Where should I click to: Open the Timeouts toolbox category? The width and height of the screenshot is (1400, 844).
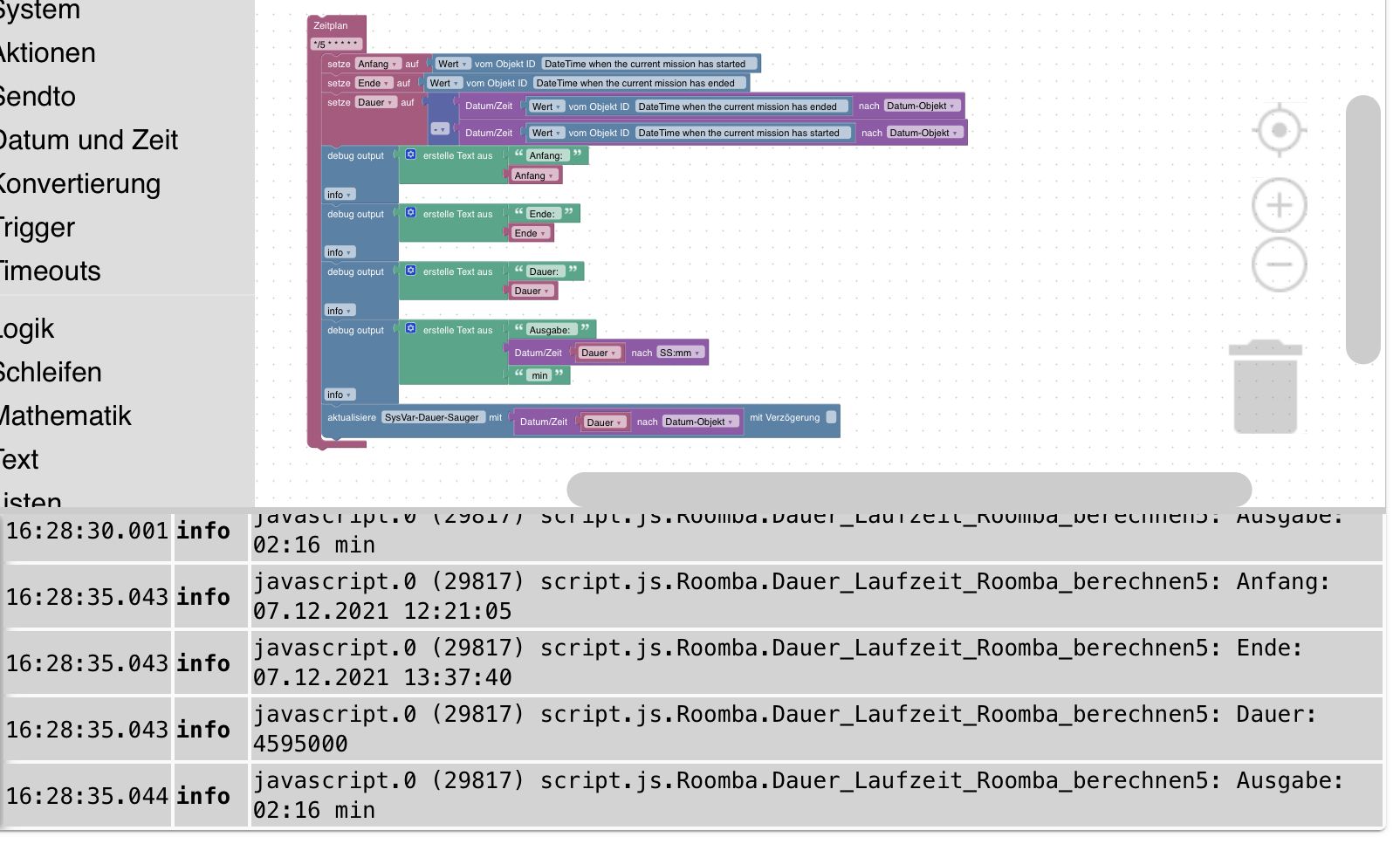51,271
